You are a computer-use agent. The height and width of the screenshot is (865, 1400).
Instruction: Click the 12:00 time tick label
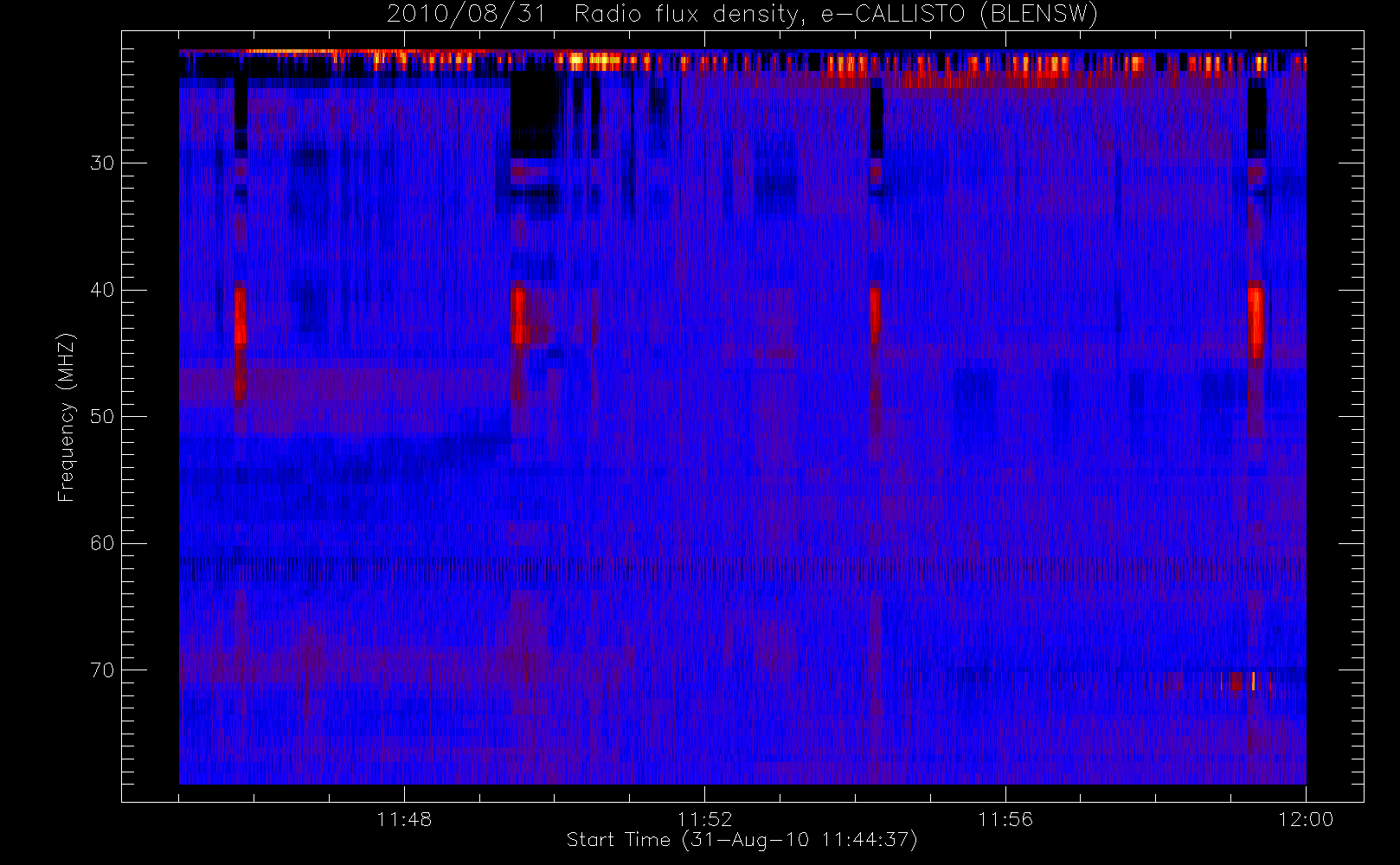point(1306,819)
